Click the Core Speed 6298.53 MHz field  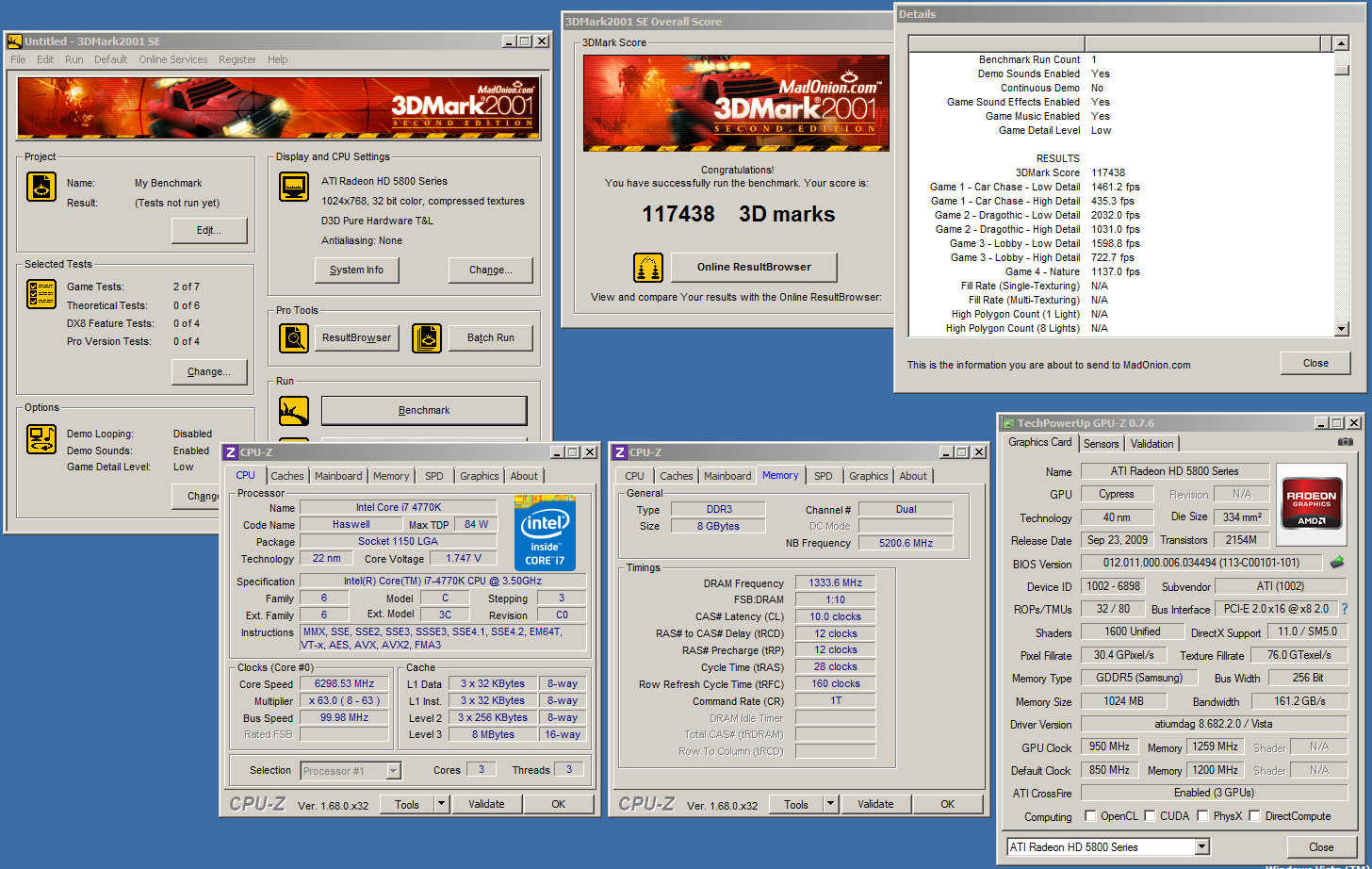(344, 683)
